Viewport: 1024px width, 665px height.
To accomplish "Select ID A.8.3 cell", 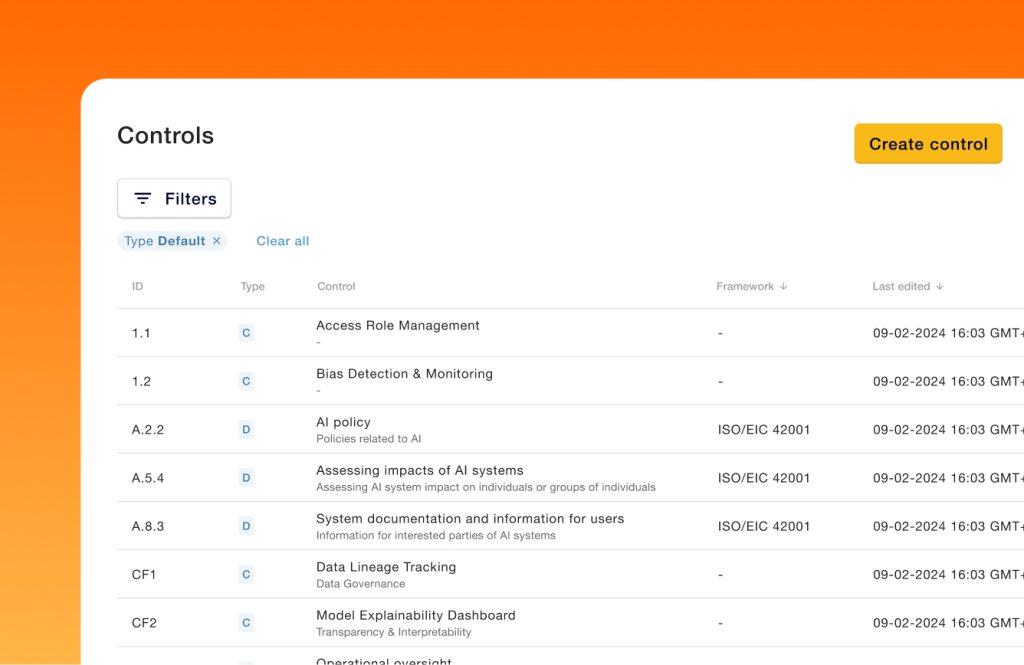I will tap(148, 527).
